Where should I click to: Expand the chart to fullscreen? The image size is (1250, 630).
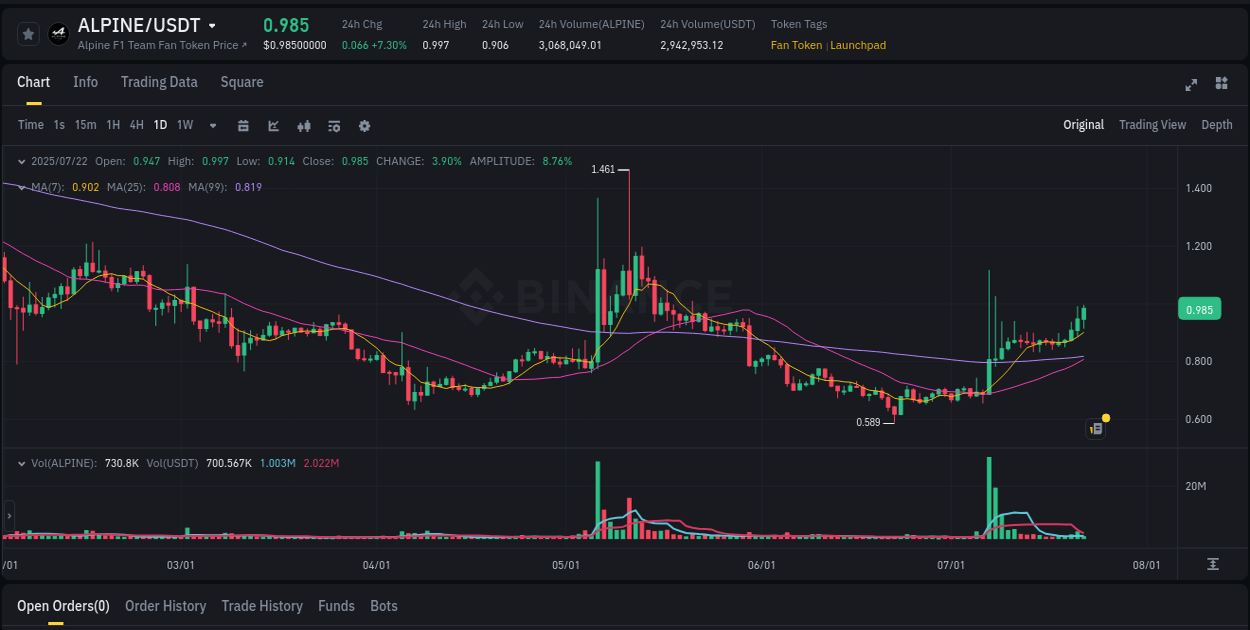tap(1191, 85)
